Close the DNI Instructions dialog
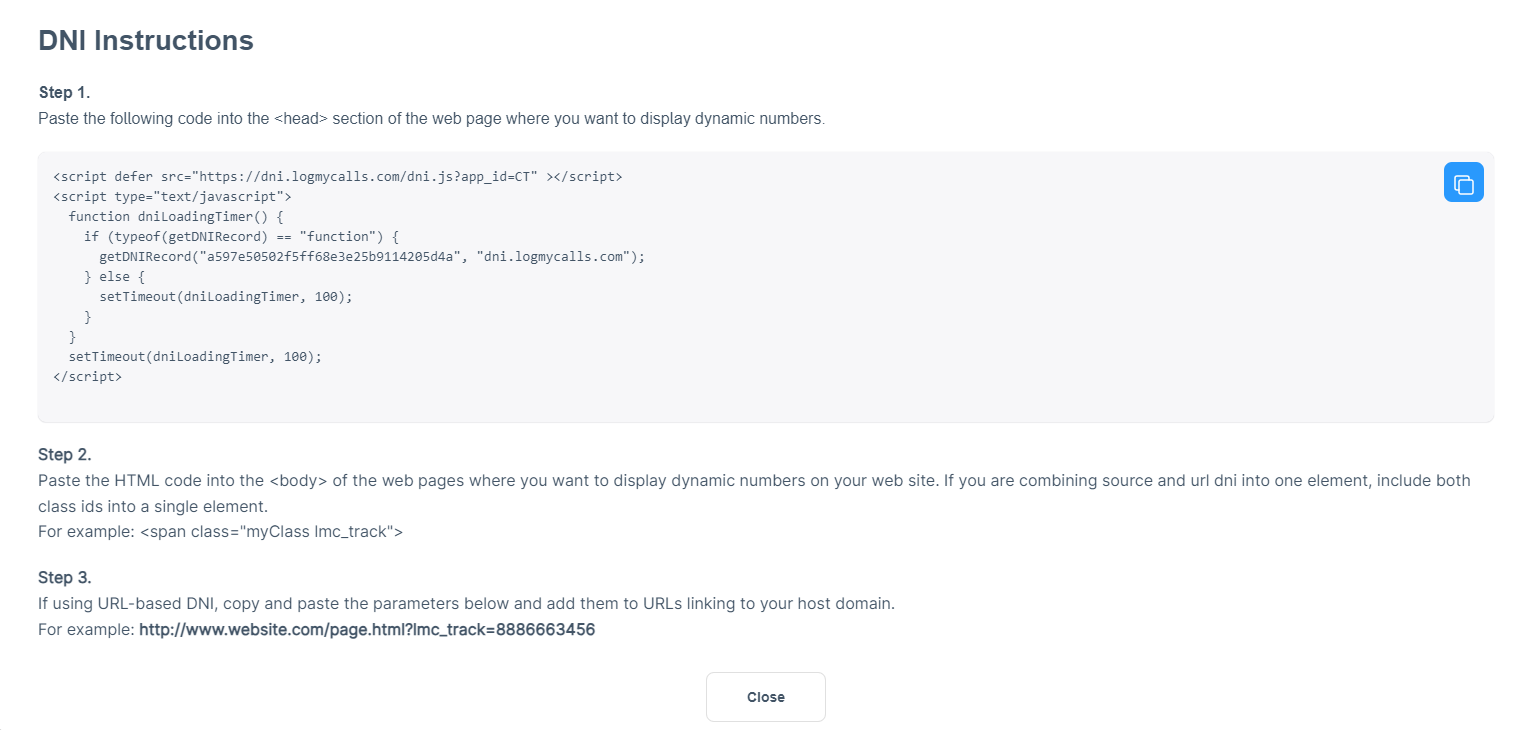This screenshot has height=730, width=1528. pos(766,697)
